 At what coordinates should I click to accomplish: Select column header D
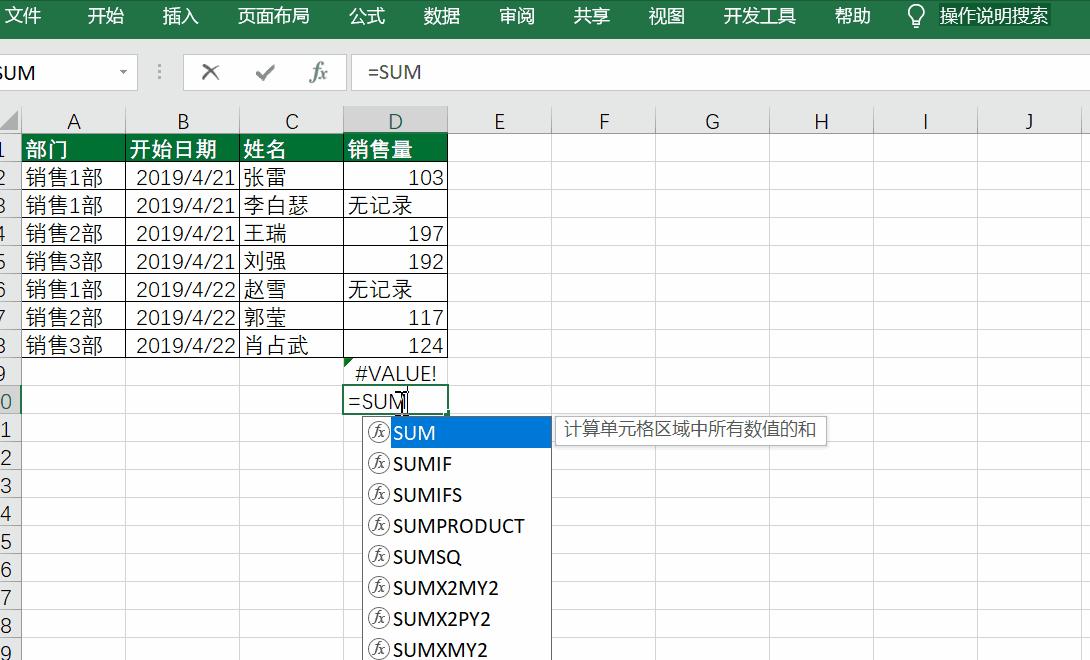click(396, 120)
